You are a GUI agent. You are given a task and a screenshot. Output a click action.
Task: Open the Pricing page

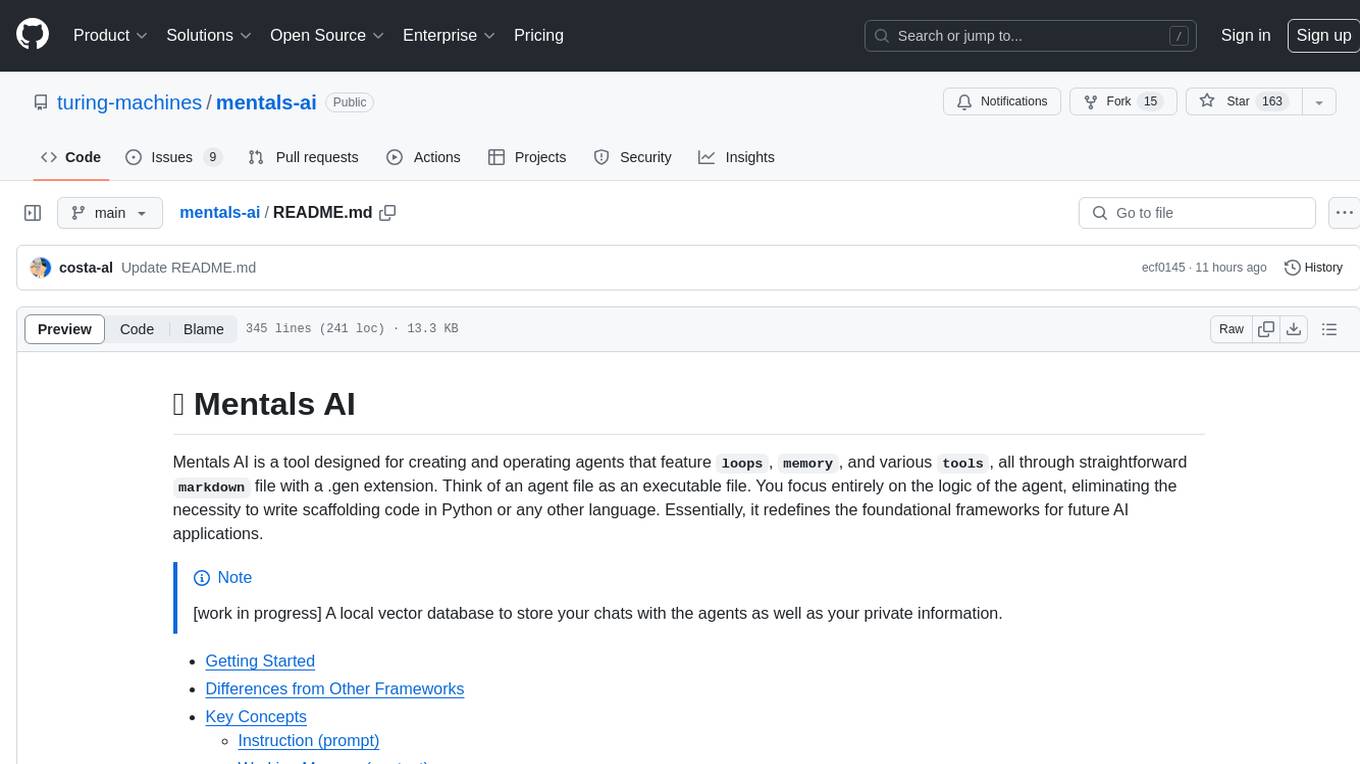pos(539,35)
